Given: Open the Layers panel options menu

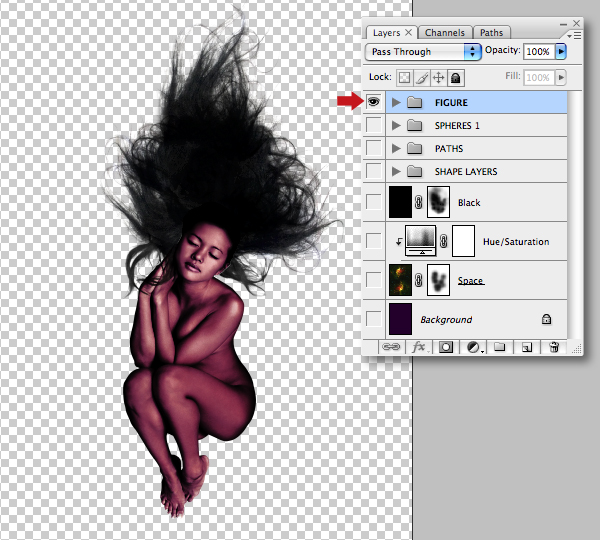Looking at the screenshot, I should [575, 36].
